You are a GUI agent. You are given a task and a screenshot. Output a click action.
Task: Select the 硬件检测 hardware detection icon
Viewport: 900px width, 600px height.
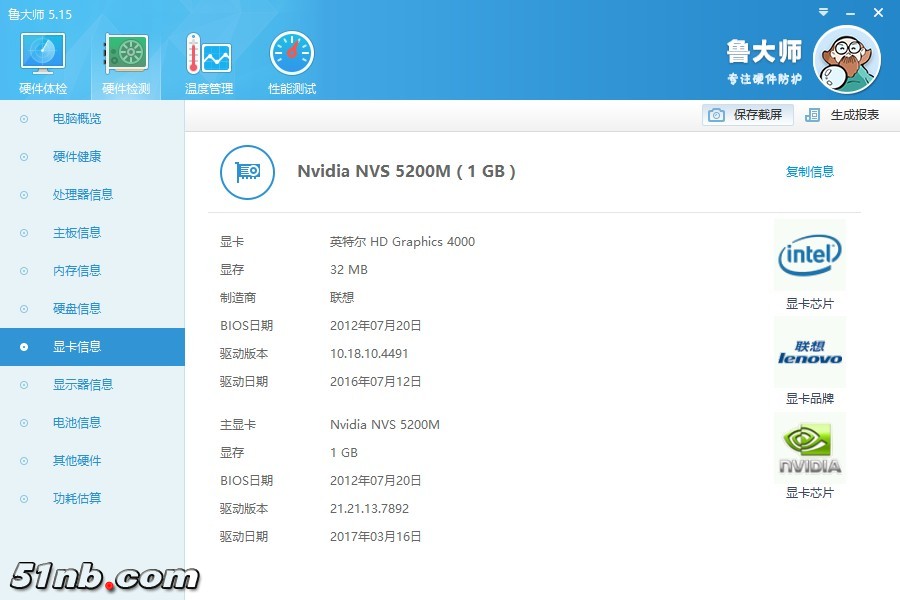pyautogui.click(x=126, y=54)
